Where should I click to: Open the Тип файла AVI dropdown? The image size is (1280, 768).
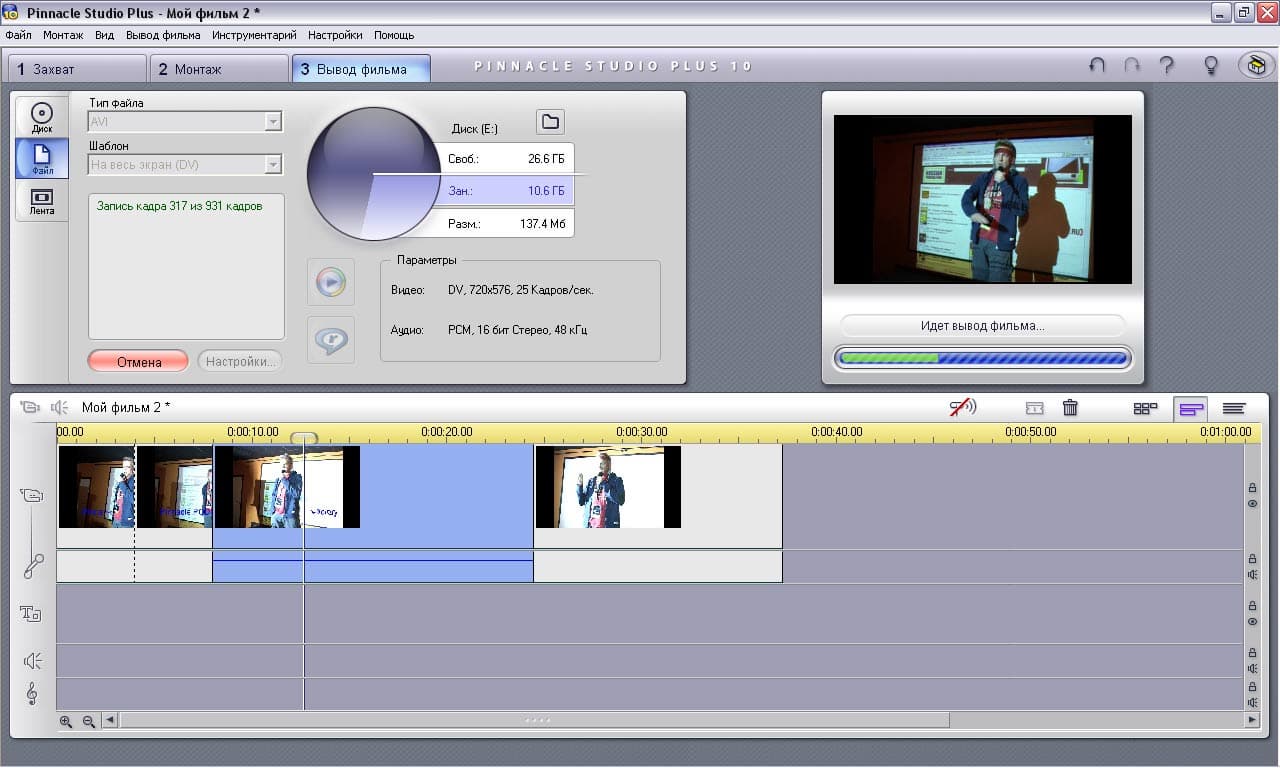pyautogui.click(x=185, y=122)
